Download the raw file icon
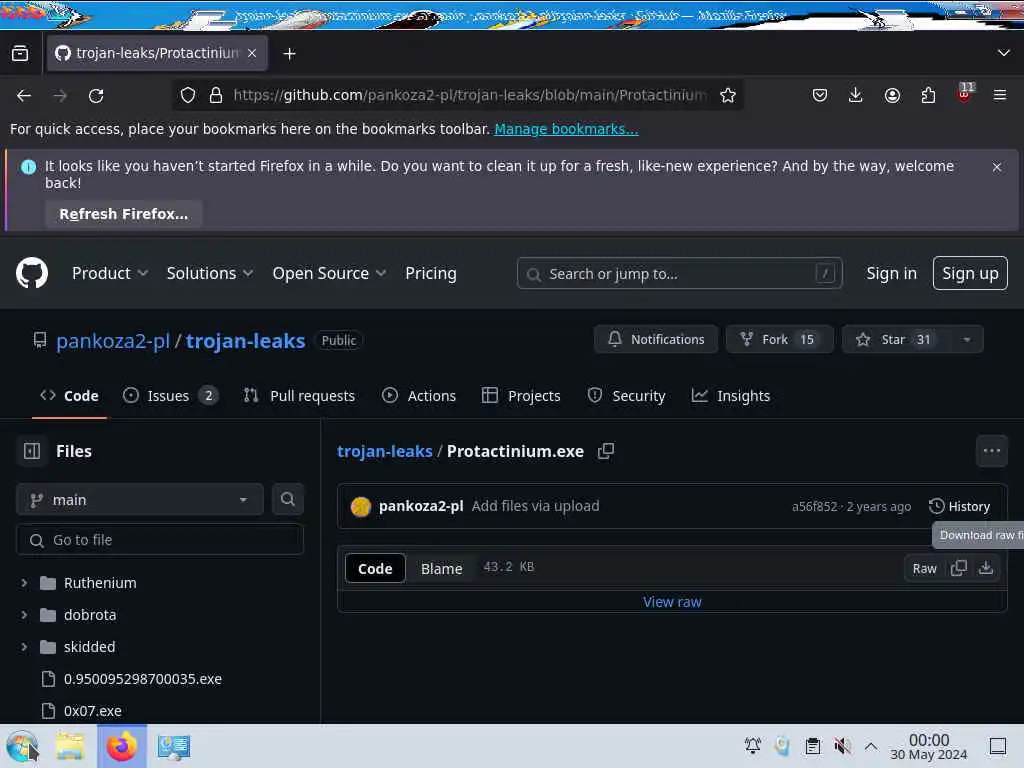1024x768 pixels. point(986,568)
